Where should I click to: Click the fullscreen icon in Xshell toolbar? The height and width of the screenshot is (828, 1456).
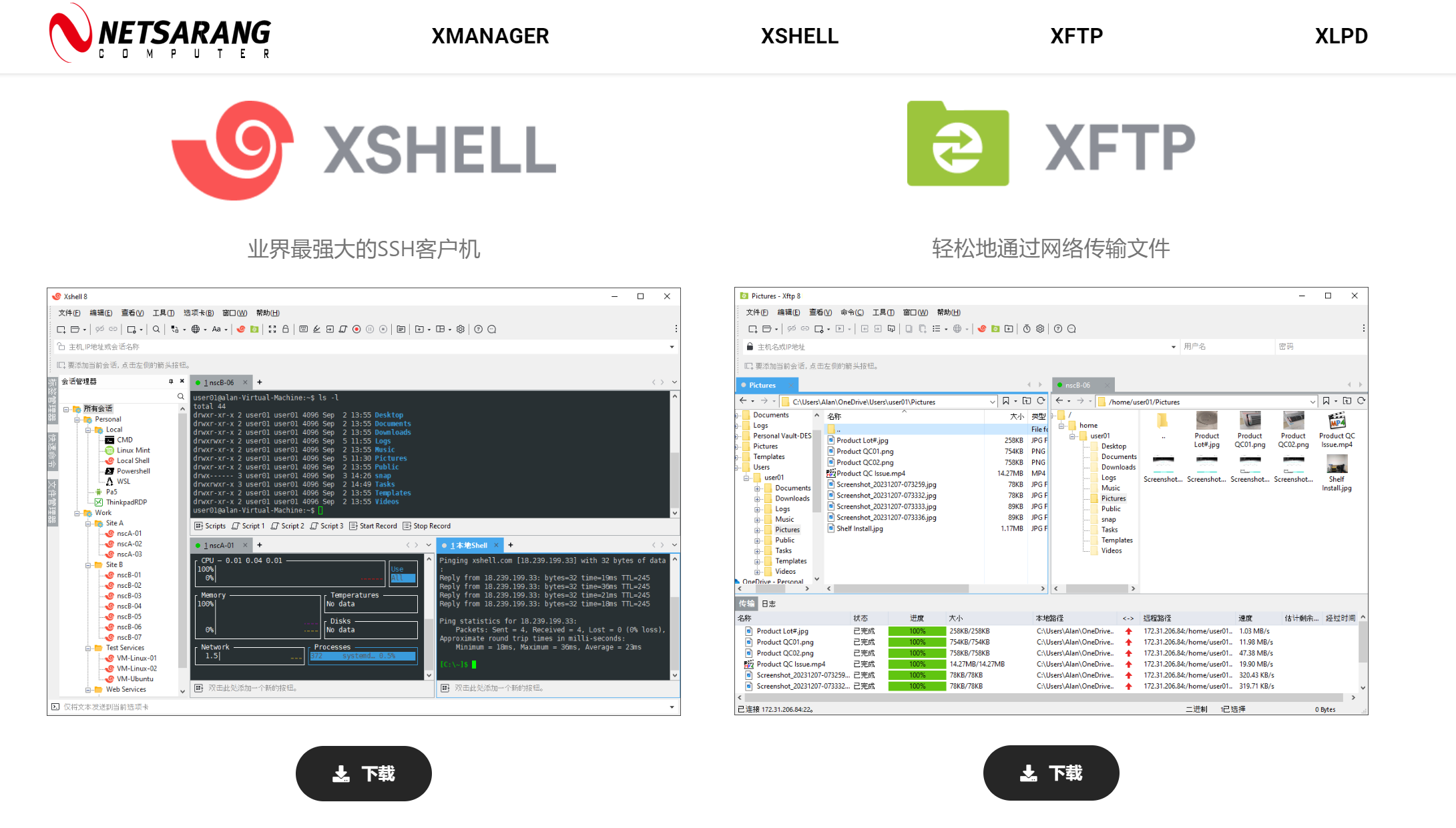272,329
